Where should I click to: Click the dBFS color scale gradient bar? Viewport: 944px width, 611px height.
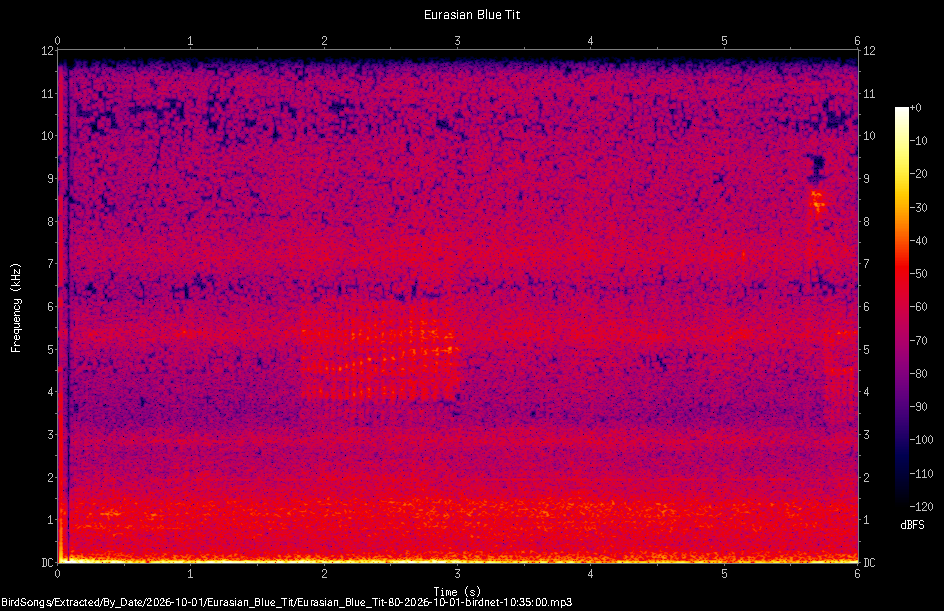tap(901, 307)
